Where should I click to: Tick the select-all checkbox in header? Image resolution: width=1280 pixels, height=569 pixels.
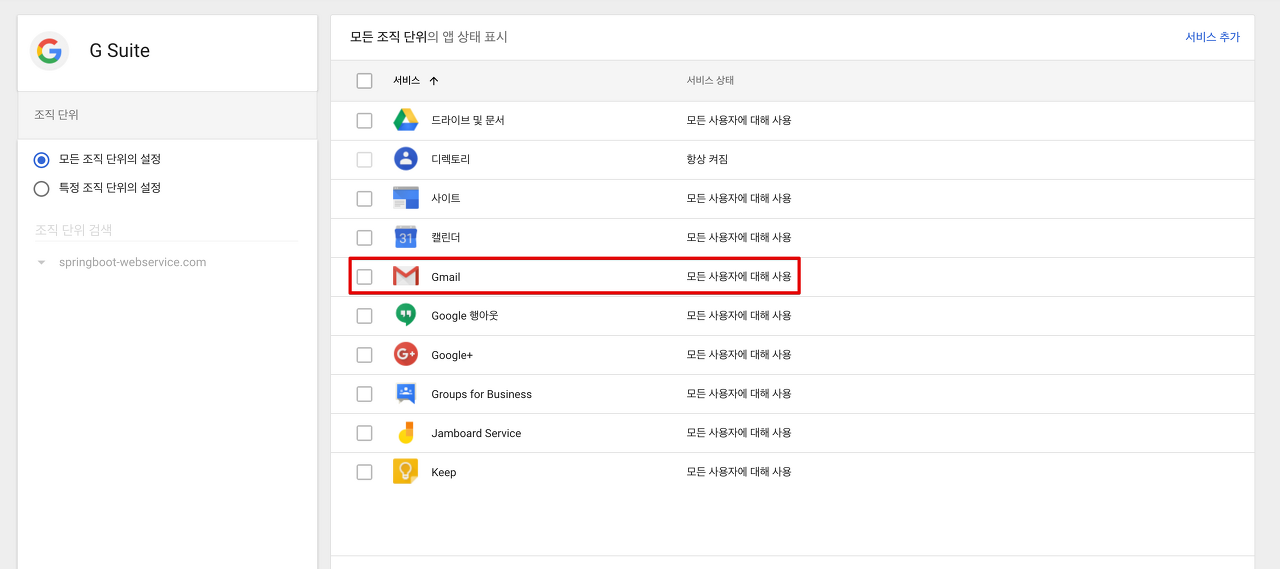[364, 81]
